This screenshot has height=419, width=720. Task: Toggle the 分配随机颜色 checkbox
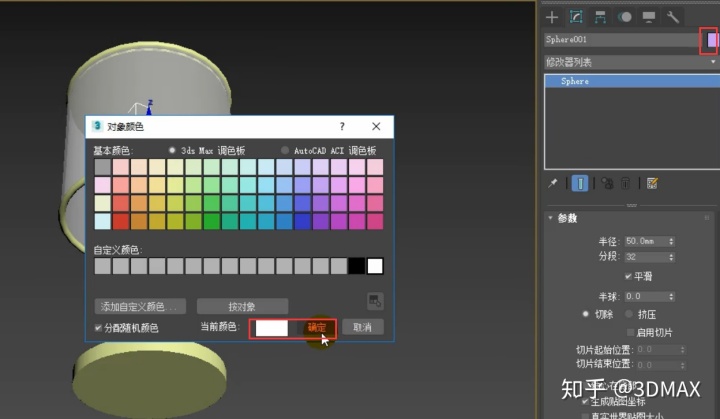(98, 328)
